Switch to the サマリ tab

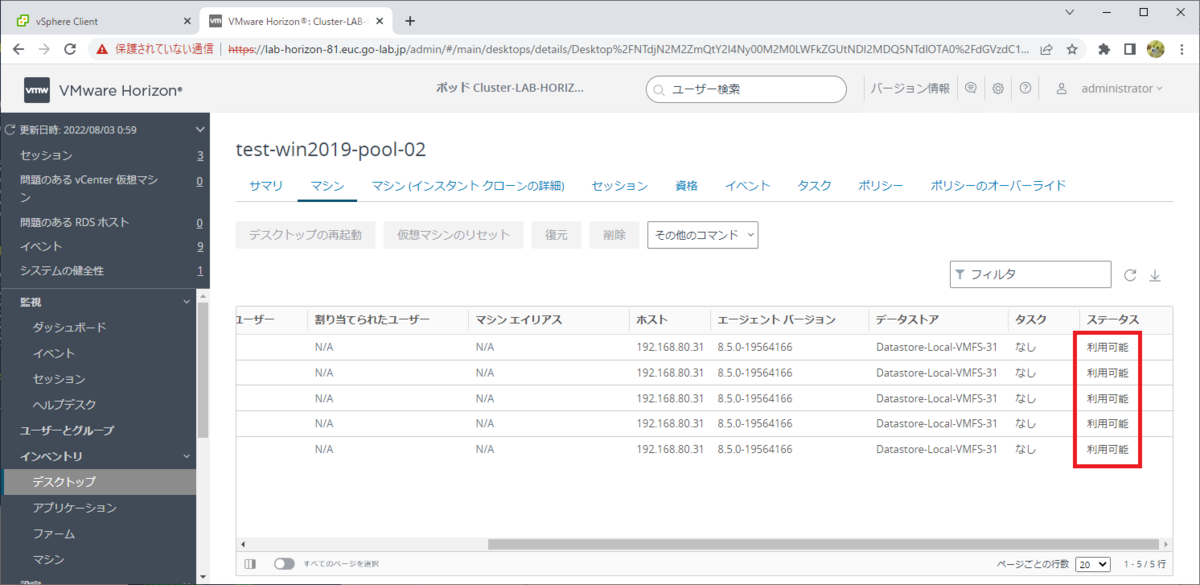266,185
